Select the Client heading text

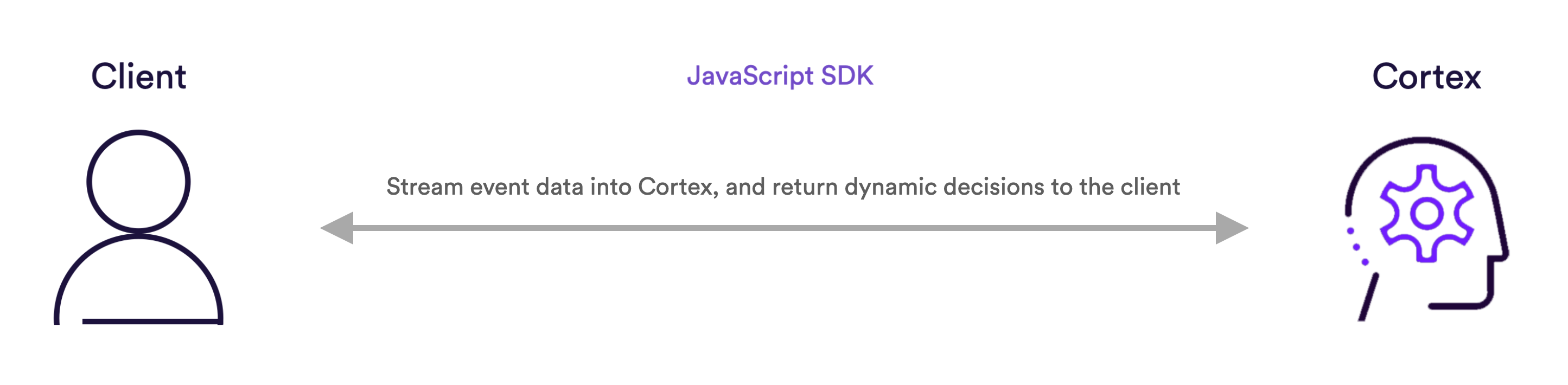tap(139, 76)
